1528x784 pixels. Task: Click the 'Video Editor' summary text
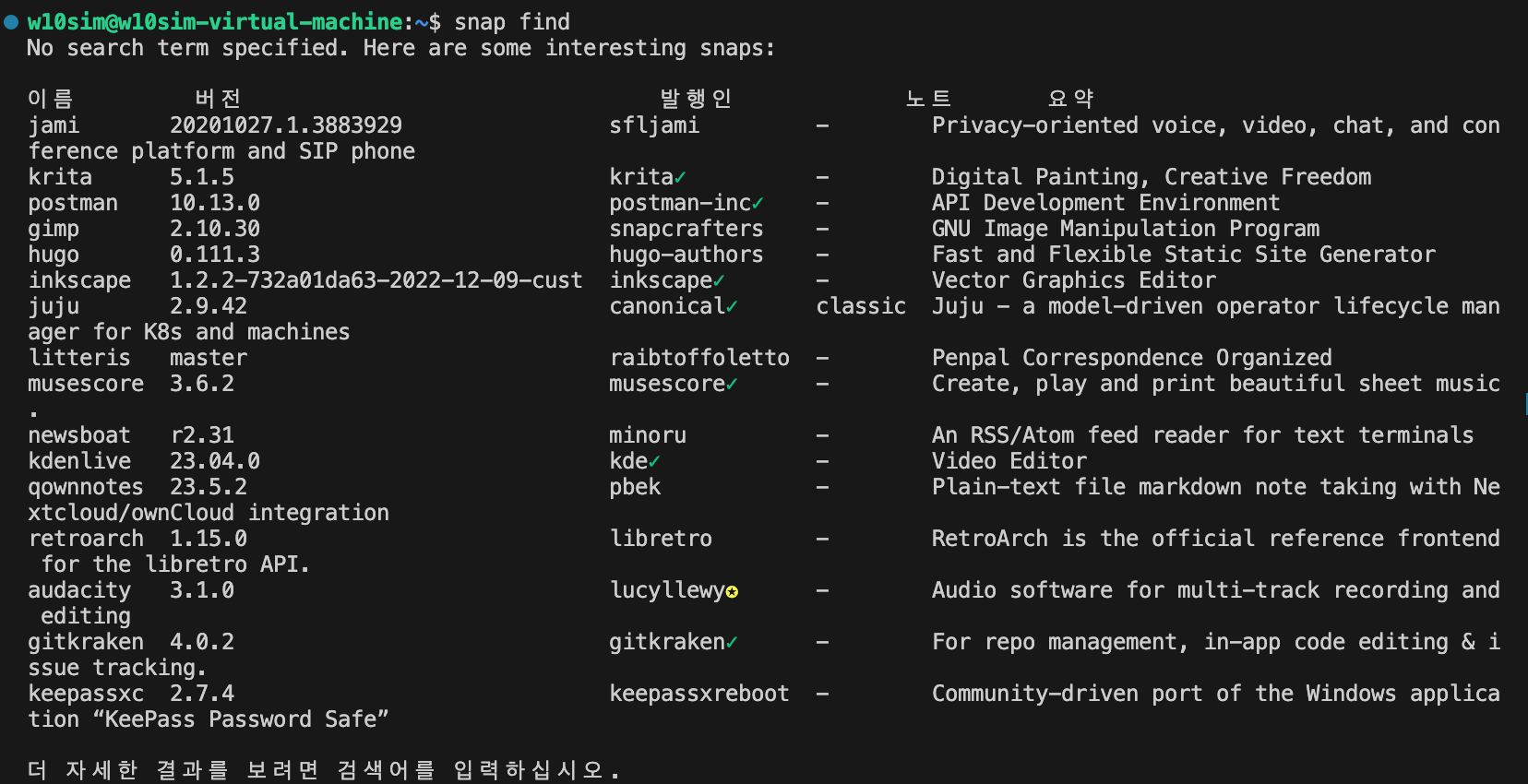click(x=1009, y=461)
